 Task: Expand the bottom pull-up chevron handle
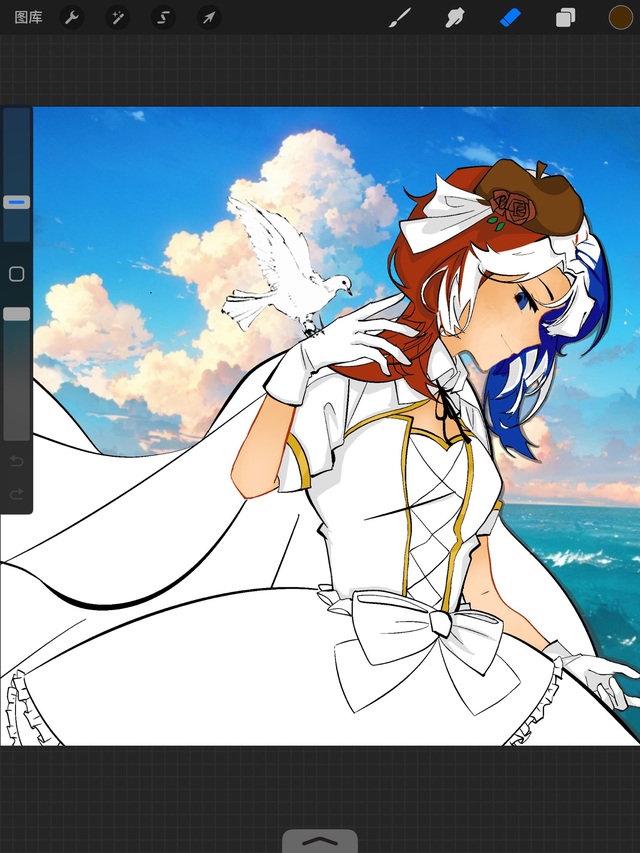[320, 842]
